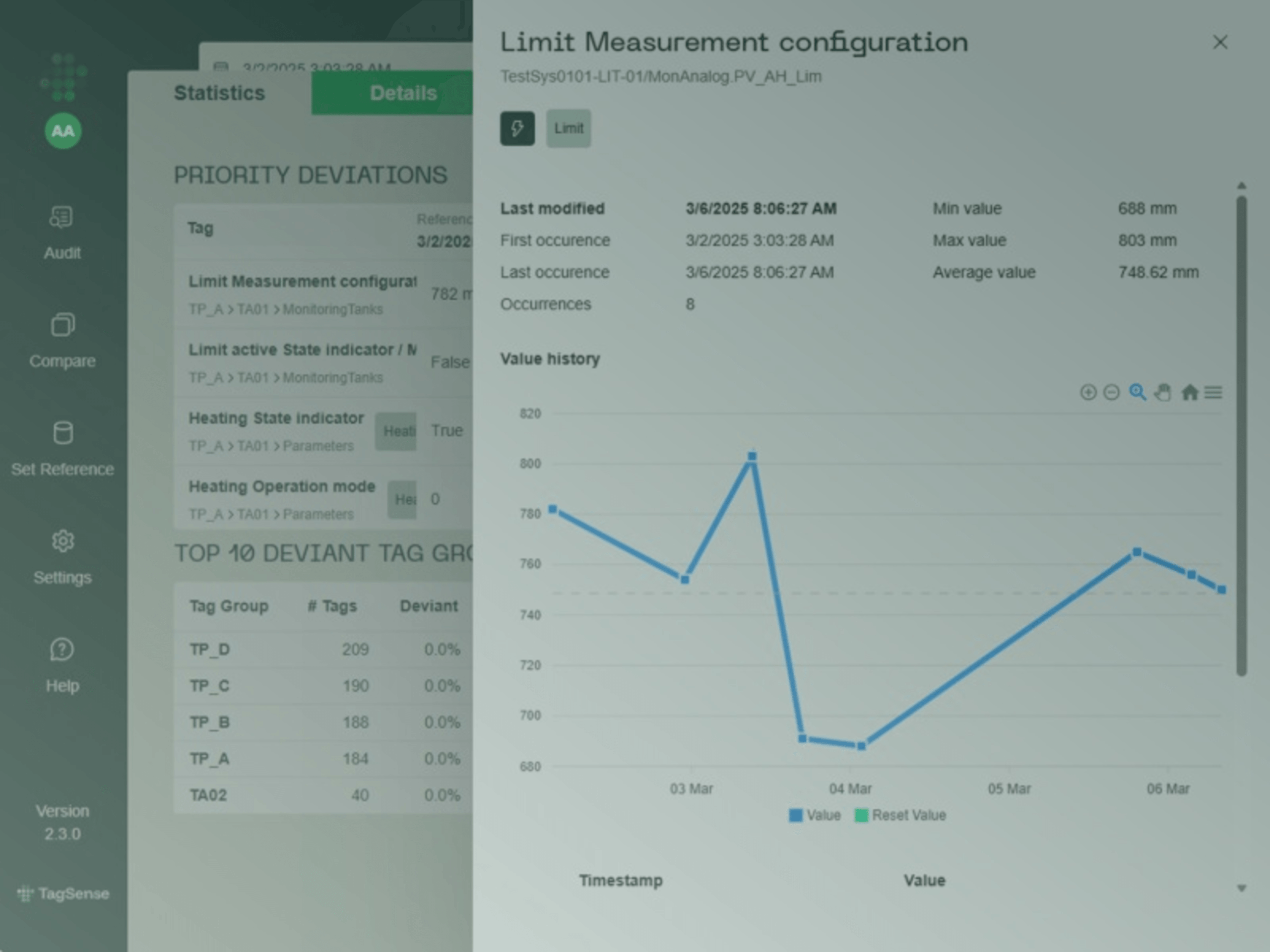The width and height of the screenshot is (1270, 952).
Task: Activate the box zoom magnifier on the chart
Action: (1138, 393)
